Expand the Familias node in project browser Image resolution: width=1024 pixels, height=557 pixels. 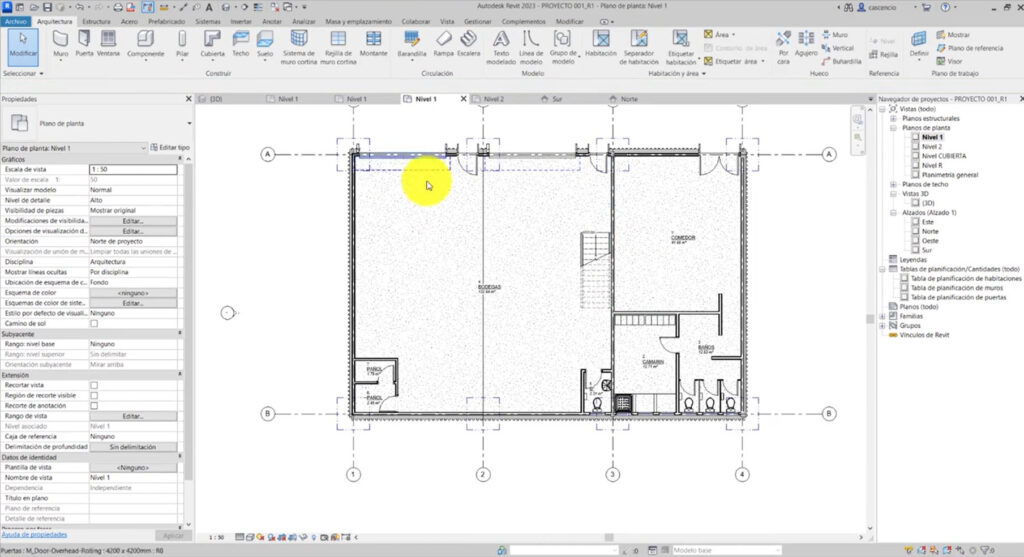(x=882, y=316)
